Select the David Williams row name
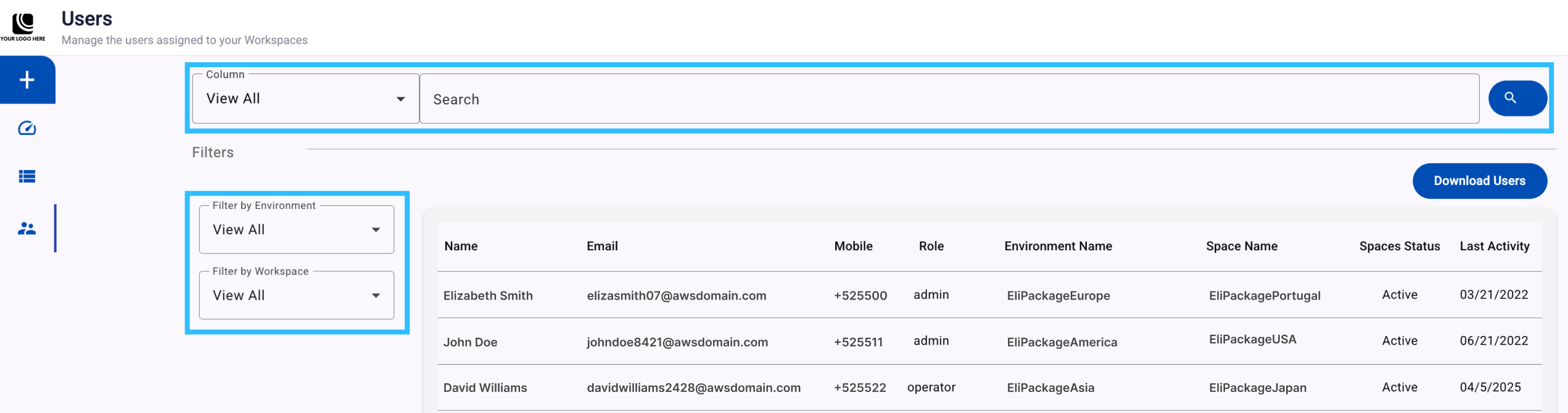 (x=485, y=388)
